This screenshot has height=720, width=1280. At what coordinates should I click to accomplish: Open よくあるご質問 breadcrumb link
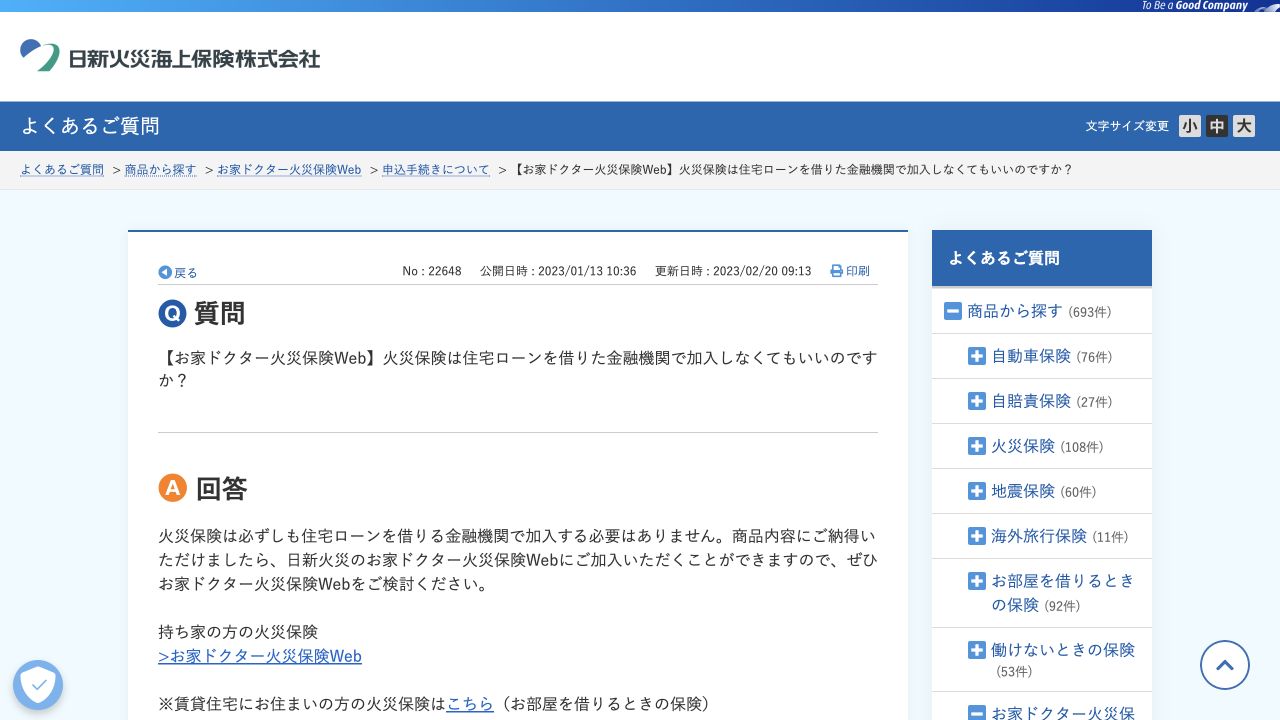coord(62,170)
